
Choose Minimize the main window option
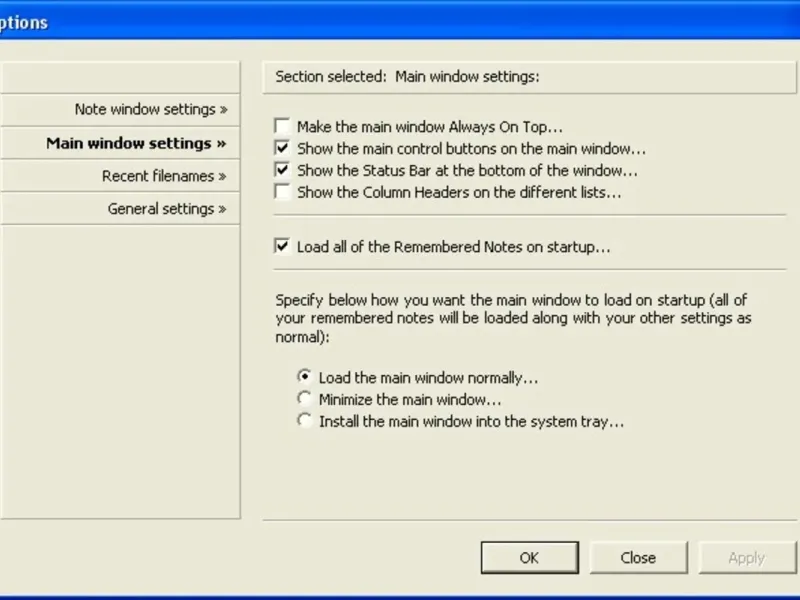coord(305,400)
